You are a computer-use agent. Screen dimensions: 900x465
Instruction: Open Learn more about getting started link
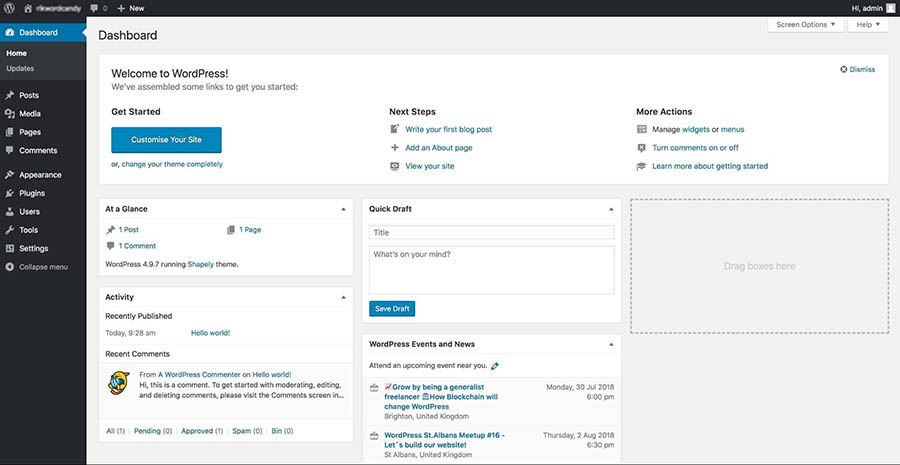tap(710, 166)
